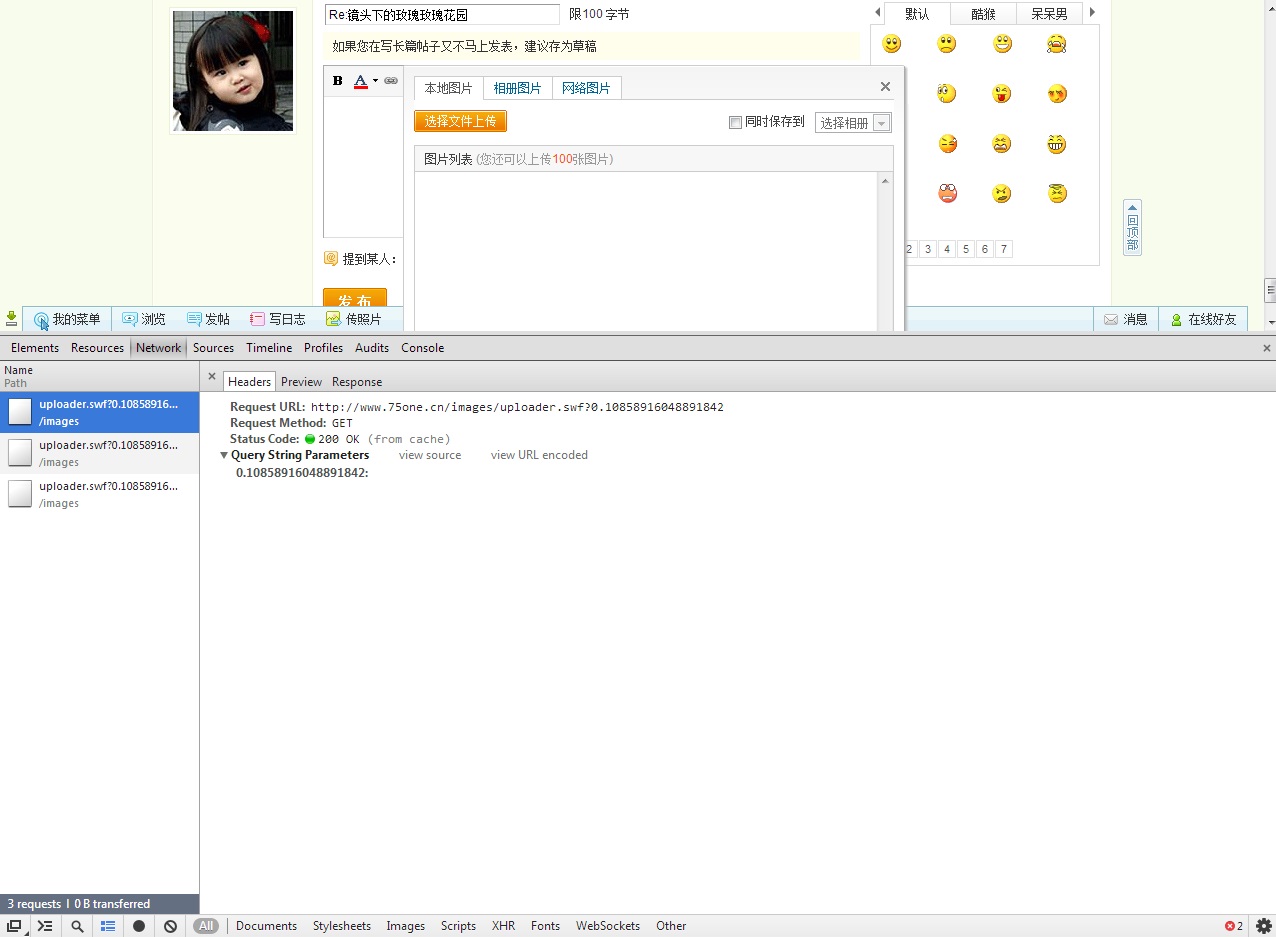
Task: Click the red font color swatch letter A
Action: tap(360, 81)
